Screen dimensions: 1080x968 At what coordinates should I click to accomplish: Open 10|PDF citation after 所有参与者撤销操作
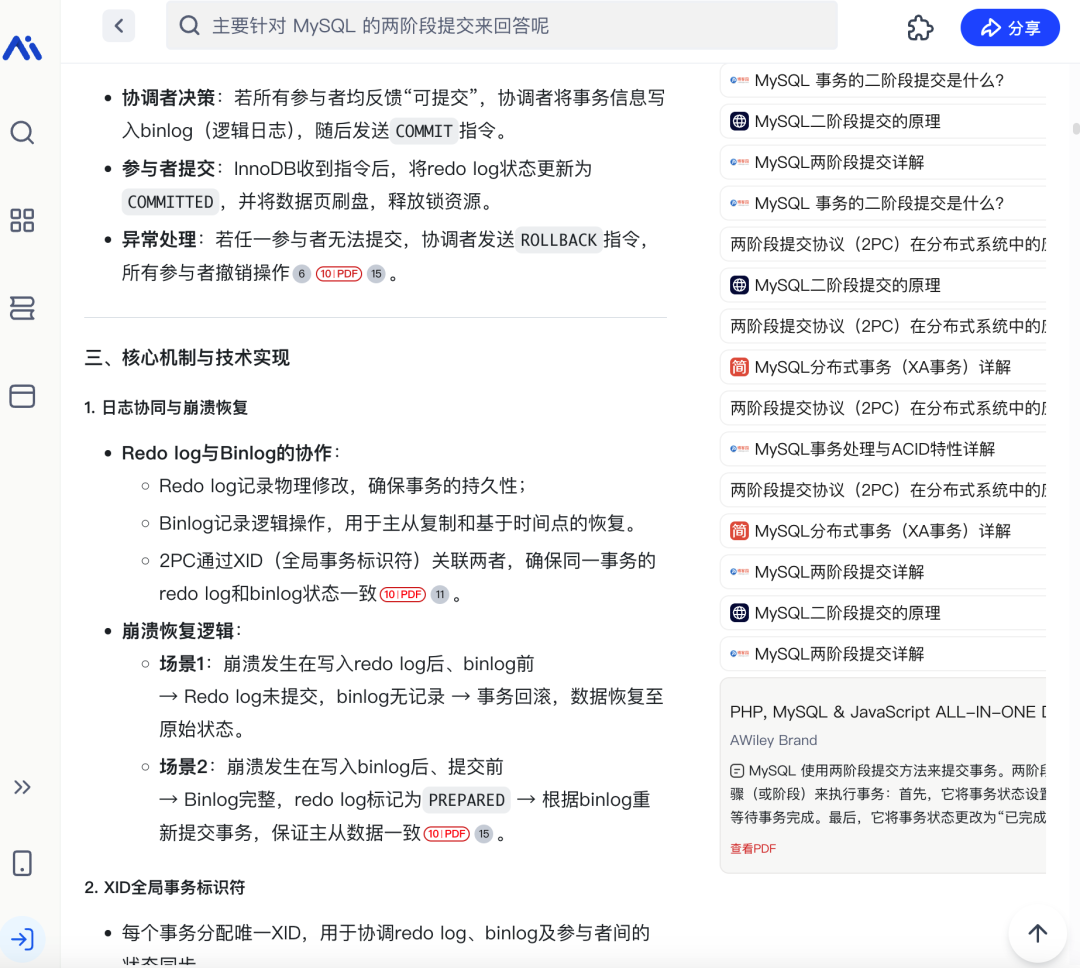(x=339, y=274)
